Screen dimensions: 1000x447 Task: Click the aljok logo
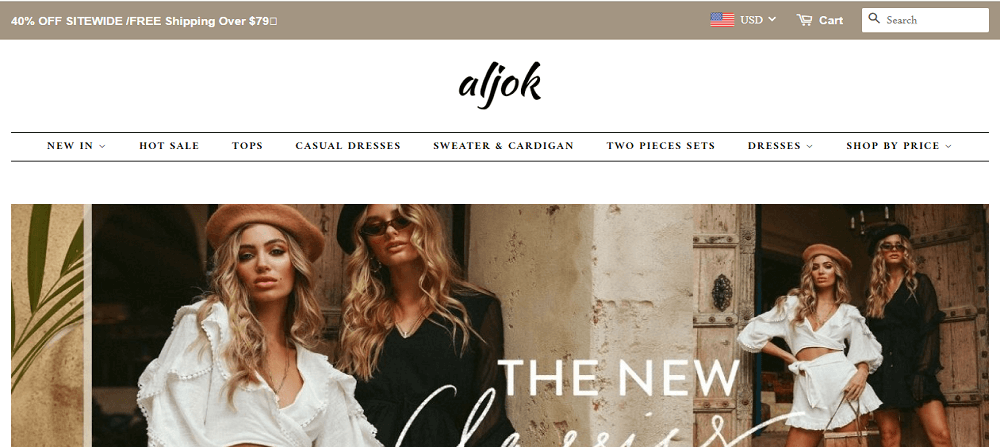500,85
